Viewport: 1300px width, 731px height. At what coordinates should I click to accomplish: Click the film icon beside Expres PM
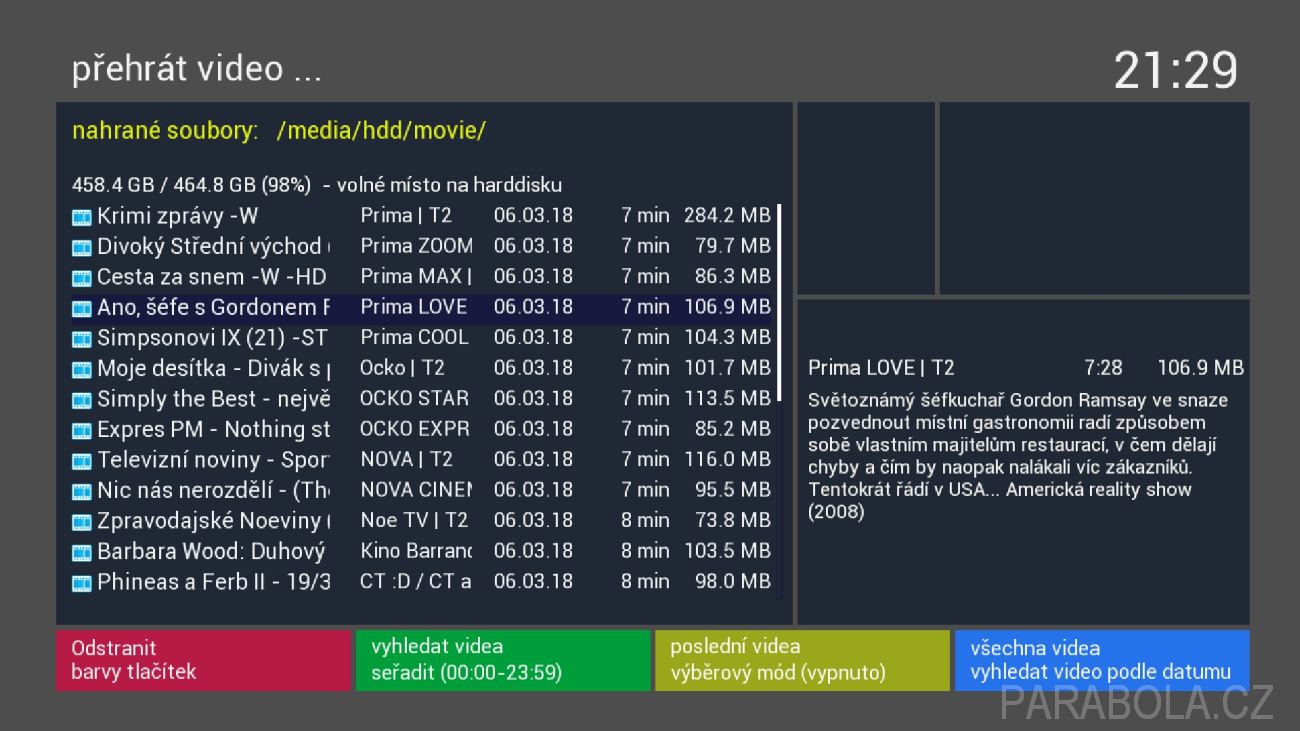click(81, 430)
